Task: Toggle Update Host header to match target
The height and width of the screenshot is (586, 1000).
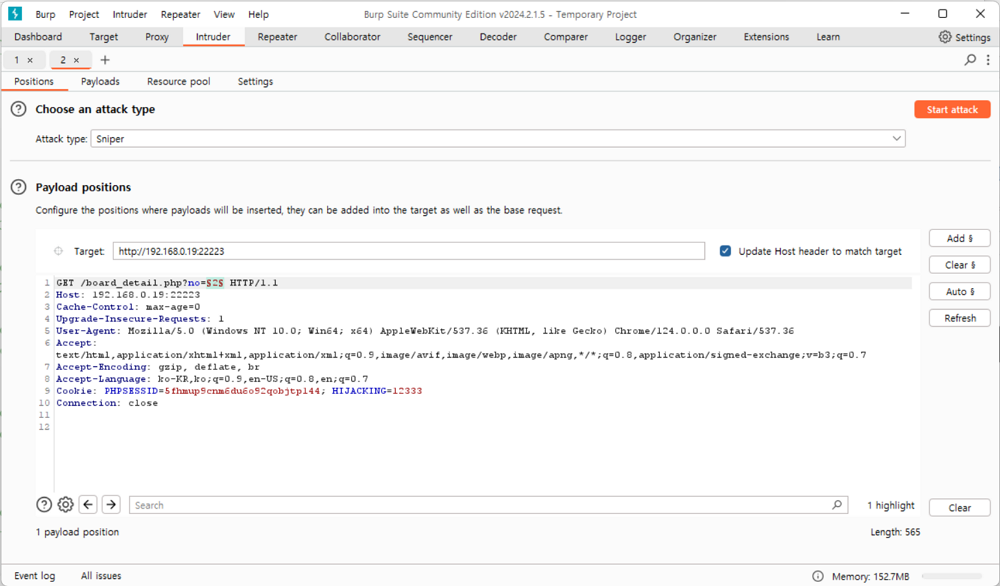Action: click(x=725, y=251)
